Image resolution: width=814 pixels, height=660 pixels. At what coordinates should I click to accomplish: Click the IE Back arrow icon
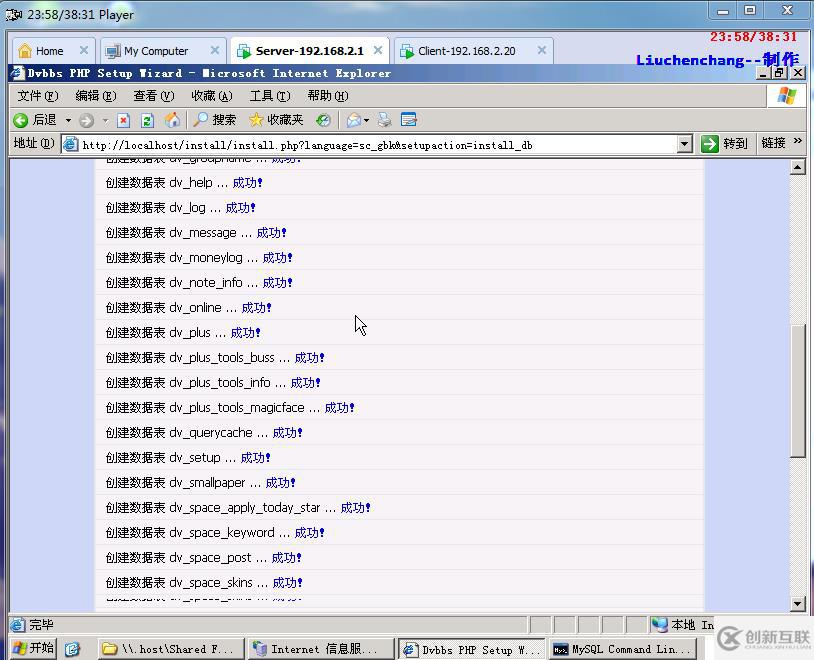[x=21, y=120]
